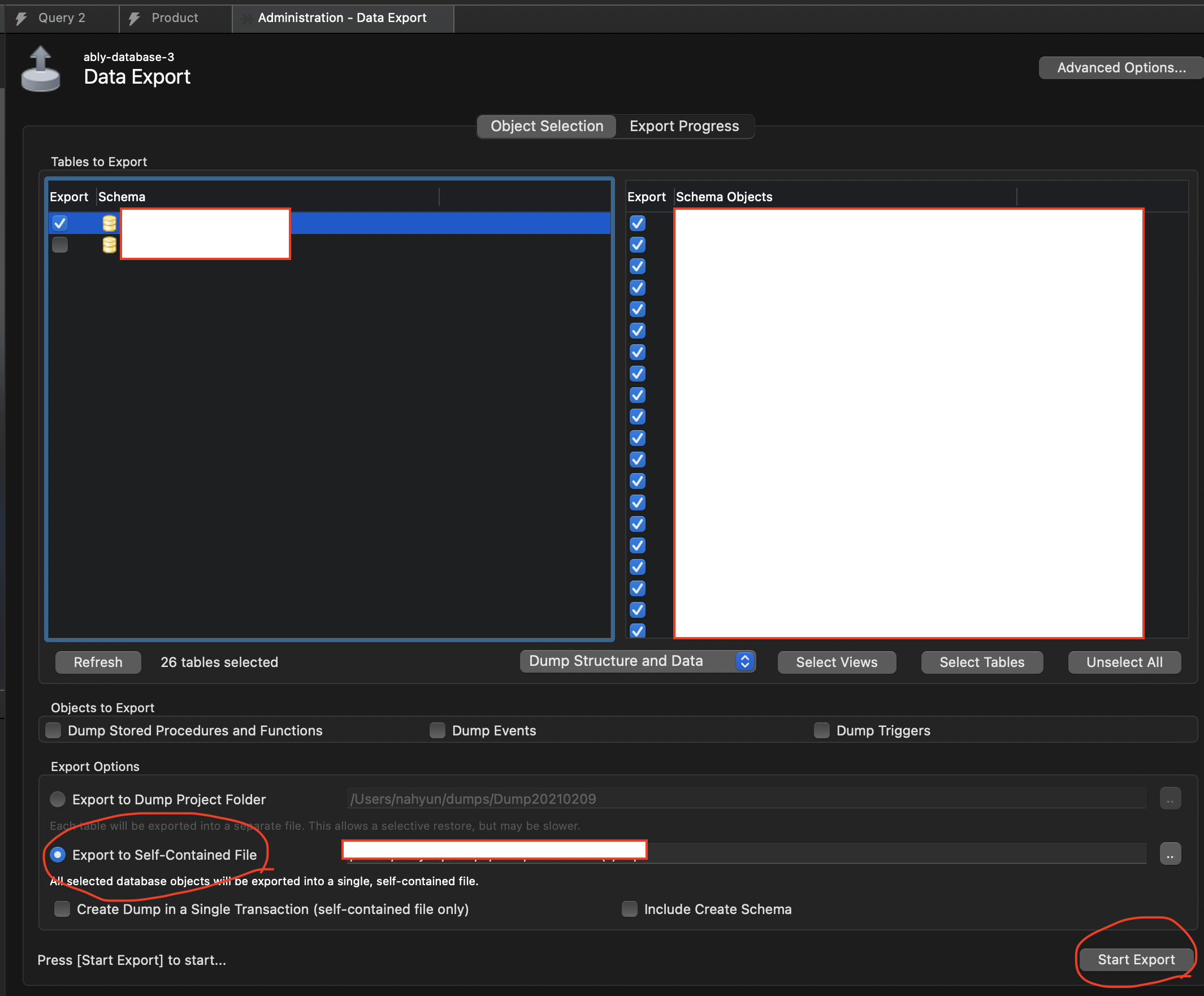Click the lightning icon on Product tab
This screenshot has height=996, width=1204.
coord(134,18)
